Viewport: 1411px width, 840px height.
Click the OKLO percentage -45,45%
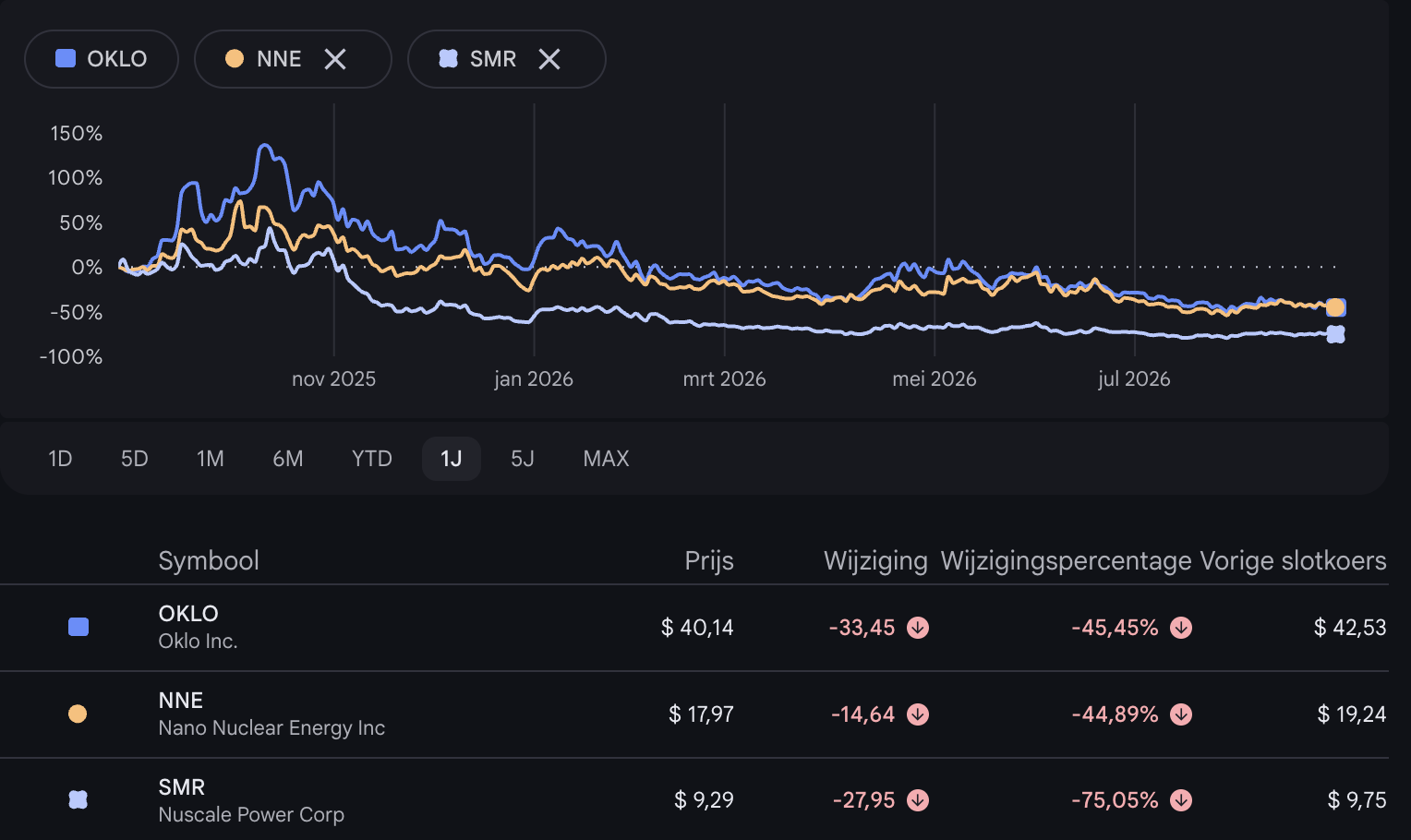[x=1115, y=628]
